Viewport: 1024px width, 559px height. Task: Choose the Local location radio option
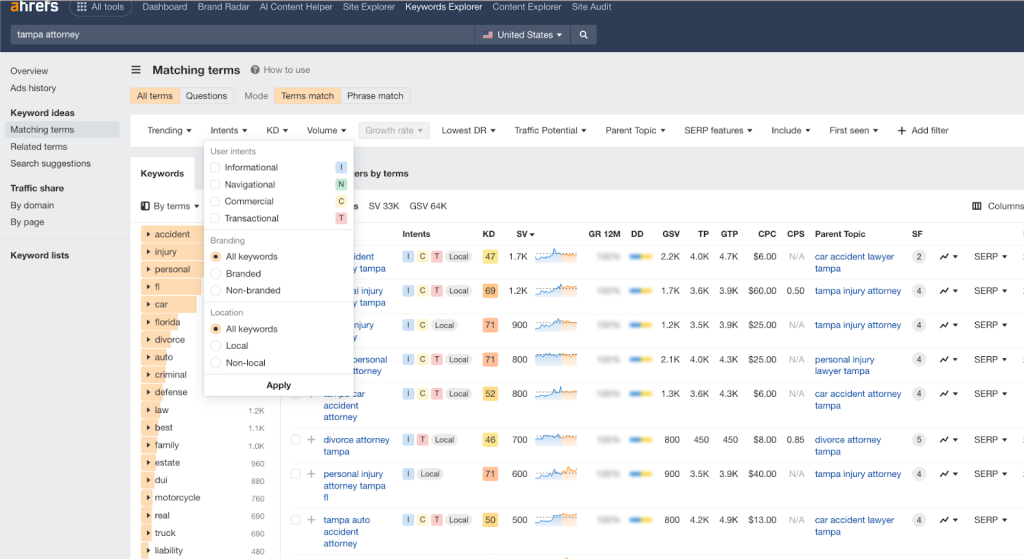(x=215, y=346)
